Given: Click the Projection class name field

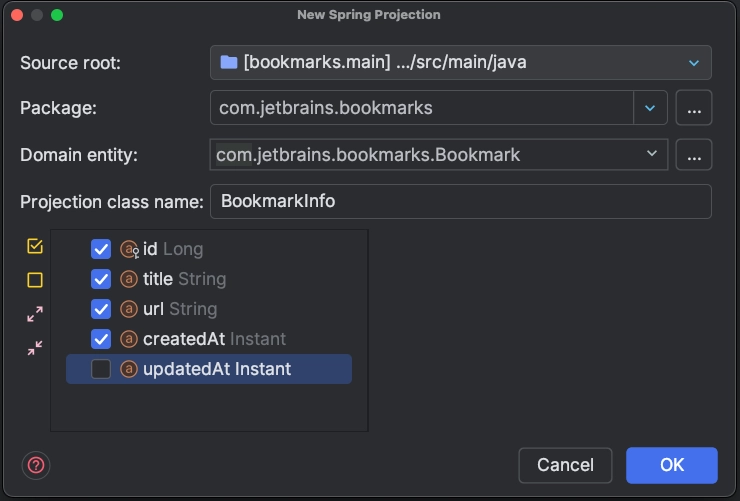Looking at the screenshot, I should 461,201.
